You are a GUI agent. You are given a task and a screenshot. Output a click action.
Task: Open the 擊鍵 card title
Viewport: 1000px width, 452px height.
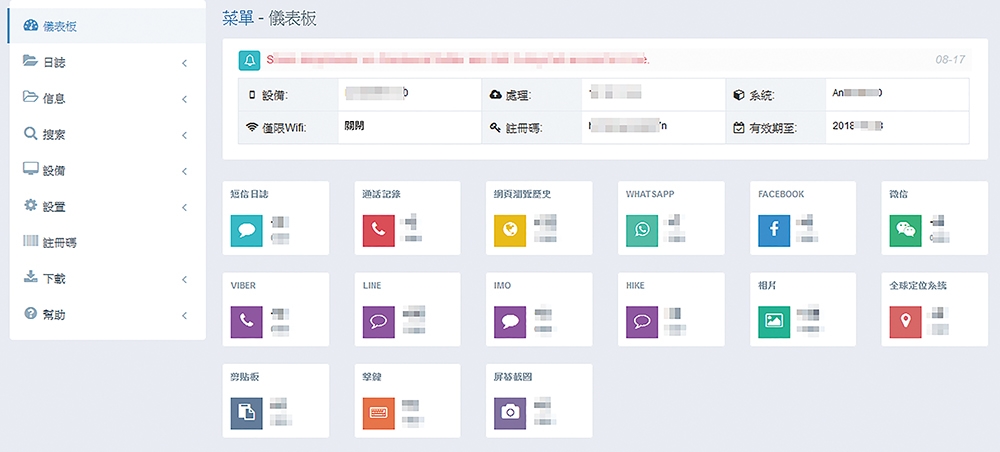tap(372, 377)
